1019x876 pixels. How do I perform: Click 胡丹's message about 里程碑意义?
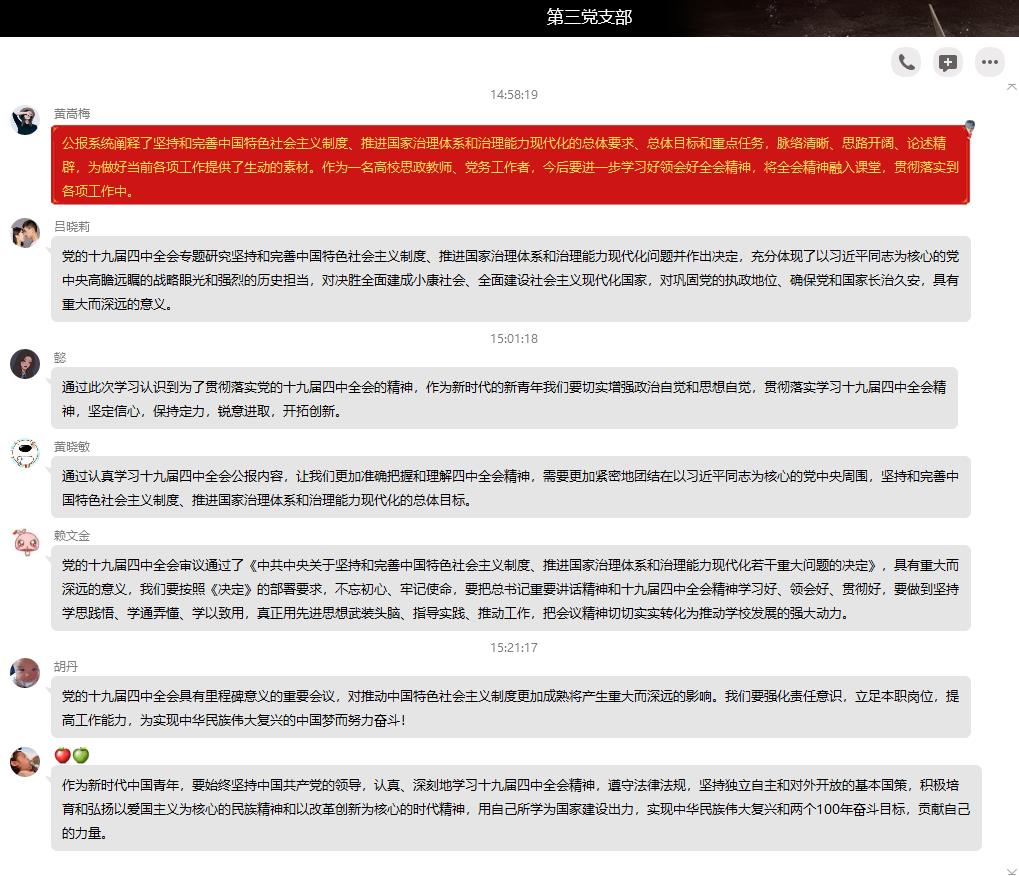(510, 707)
